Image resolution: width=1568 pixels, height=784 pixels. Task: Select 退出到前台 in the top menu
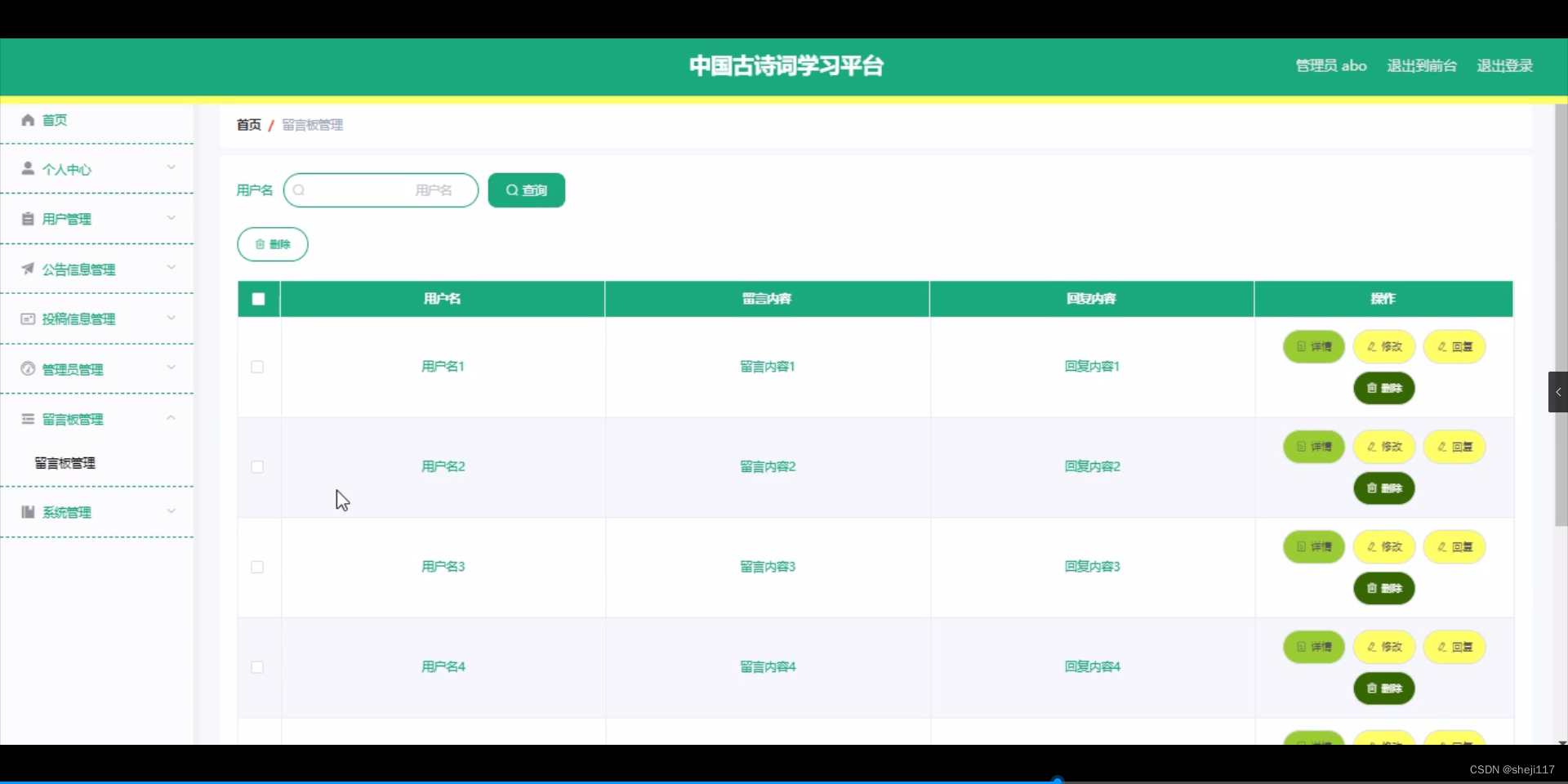pos(1421,65)
